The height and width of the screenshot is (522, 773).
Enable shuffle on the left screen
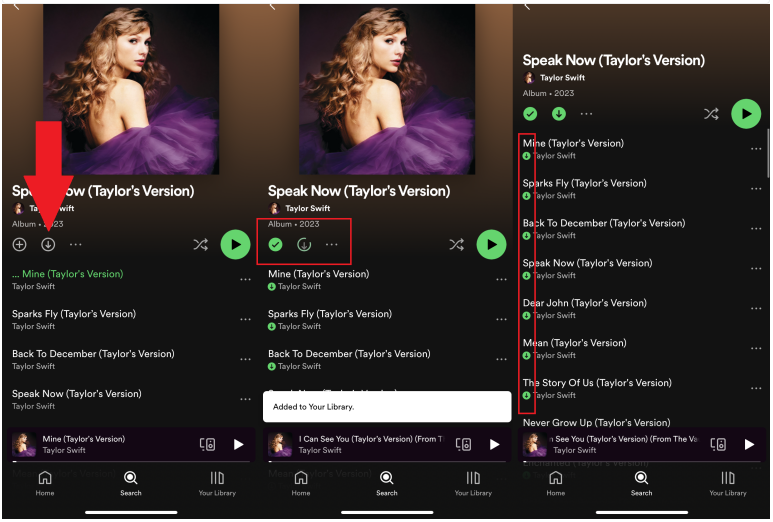(x=201, y=244)
